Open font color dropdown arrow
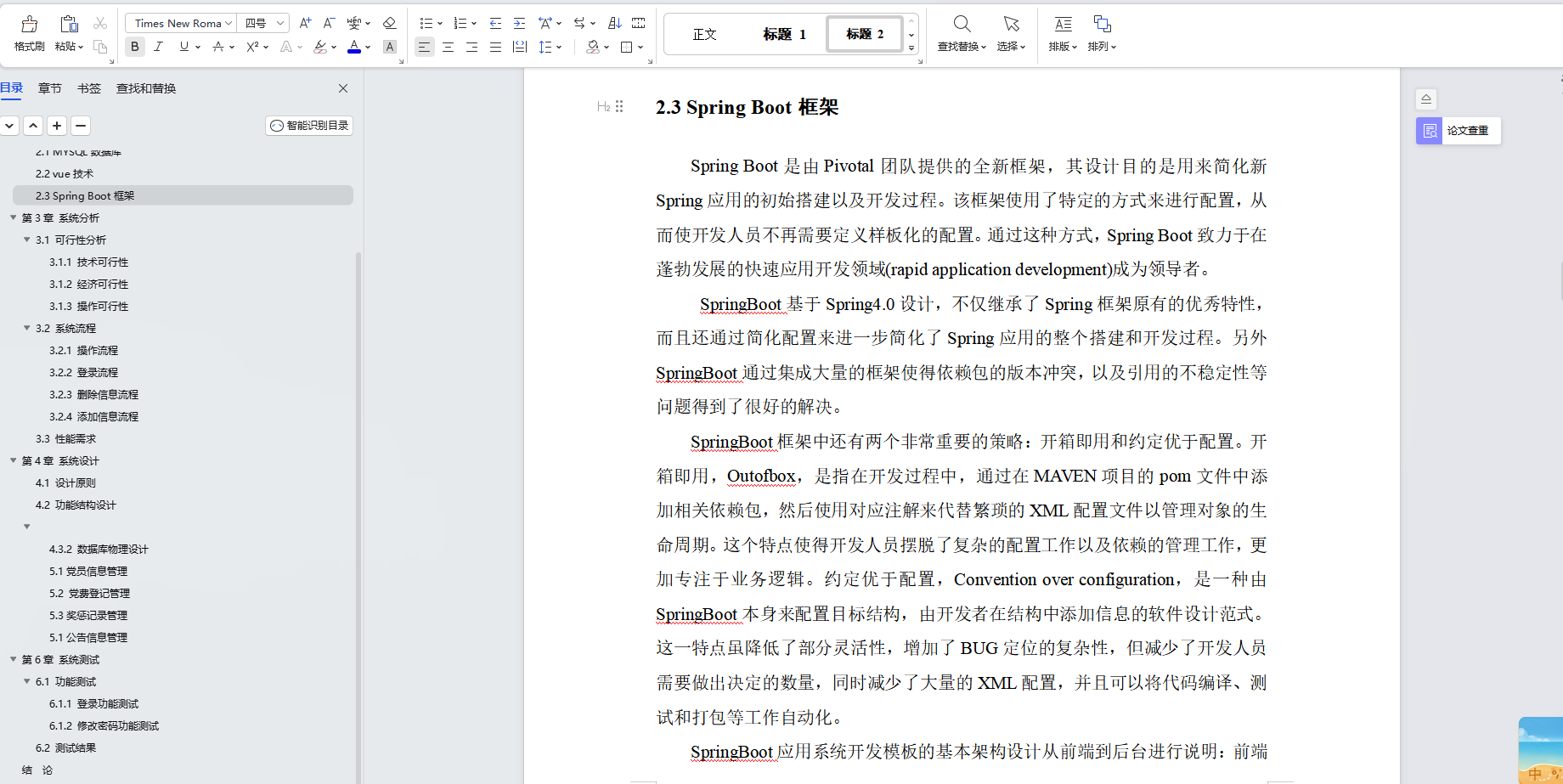This screenshot has width=1563, height=784. tap(368, 48)
